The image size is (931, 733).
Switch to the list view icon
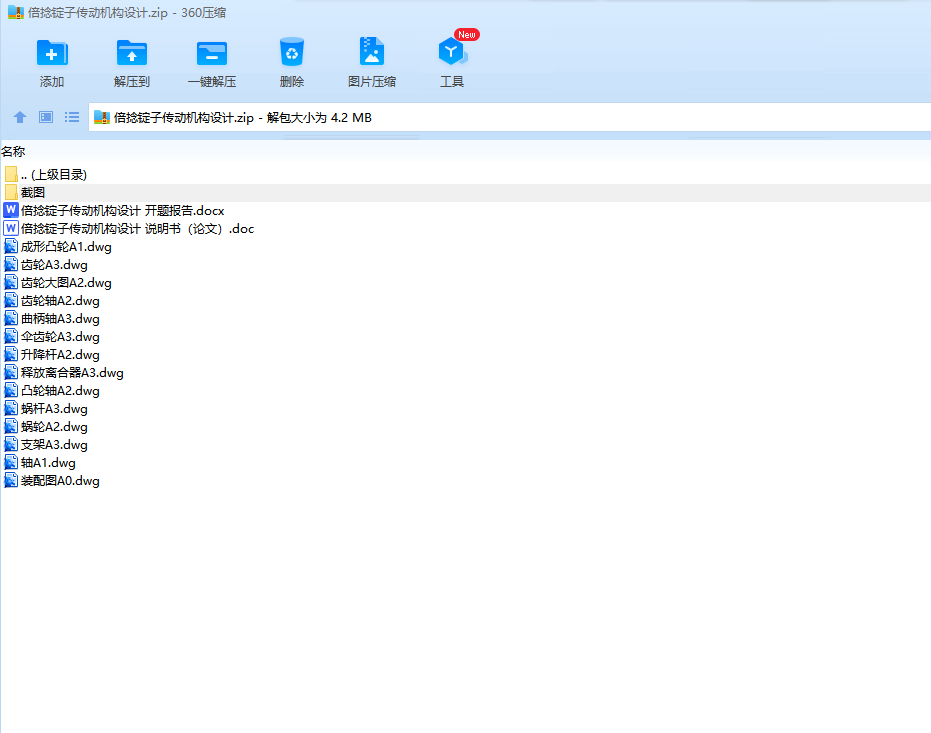pyautogui.click(x=72, y=118)
